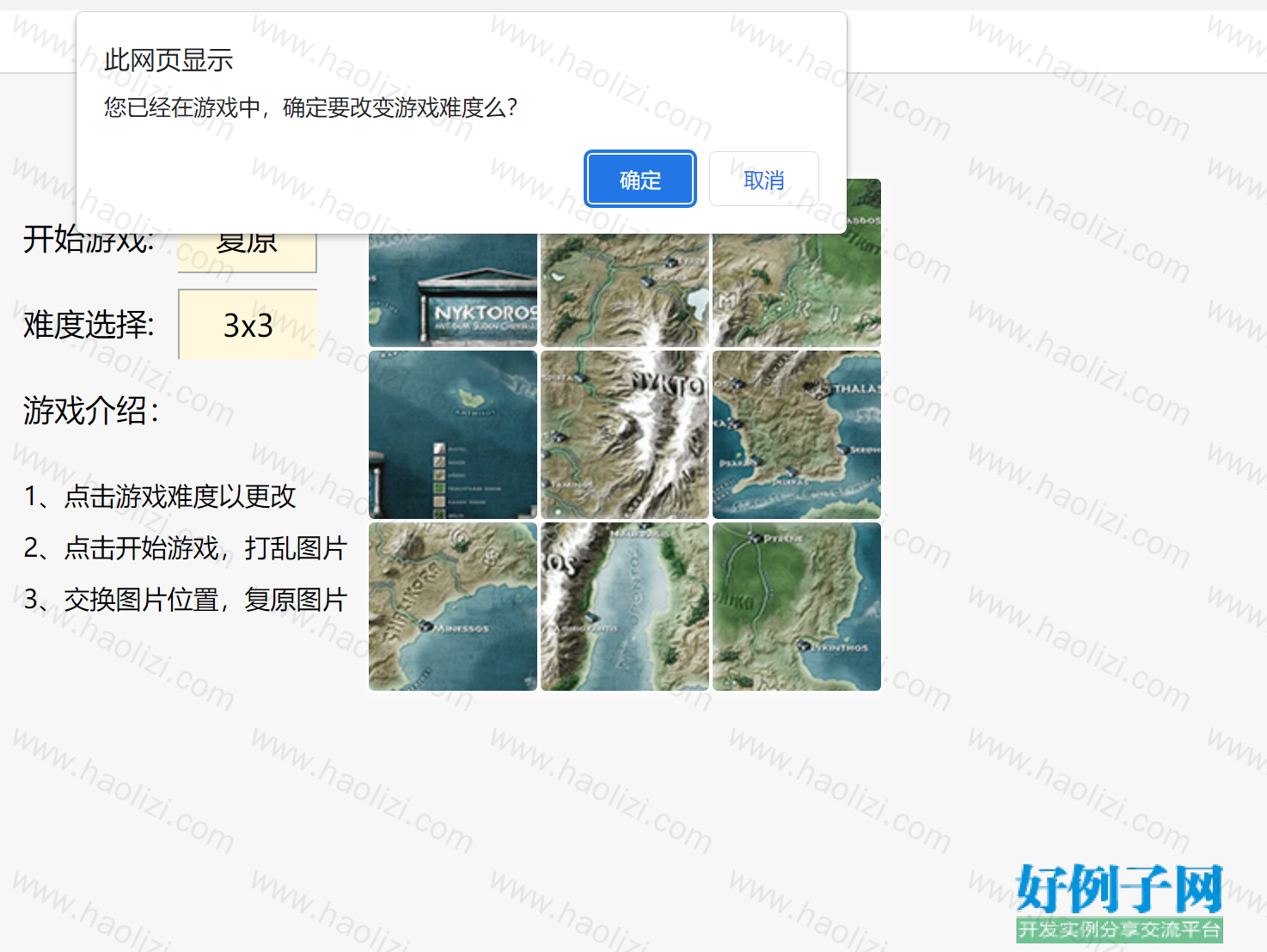
Task: Select the bottom-middle bay inlet puzzle tile
Action: click(x=625, y=607)
